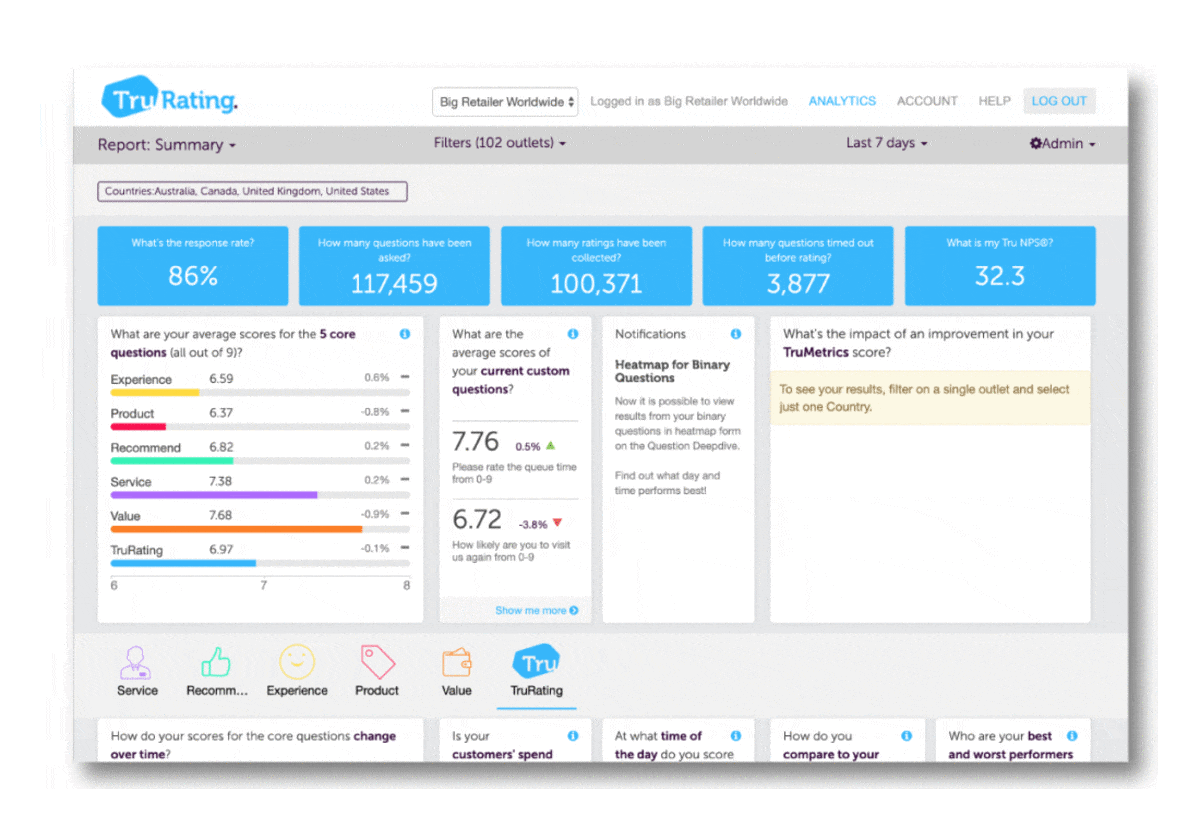The image size is (1200, 828).
Task: Click the 7.76 queue time score
Action: 475,442
